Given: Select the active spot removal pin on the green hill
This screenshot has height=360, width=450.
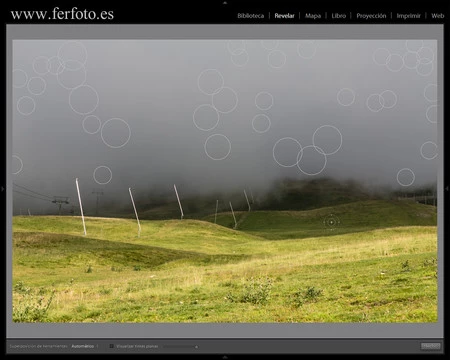Looking at the screenshot, I should (x=331, y=222).
